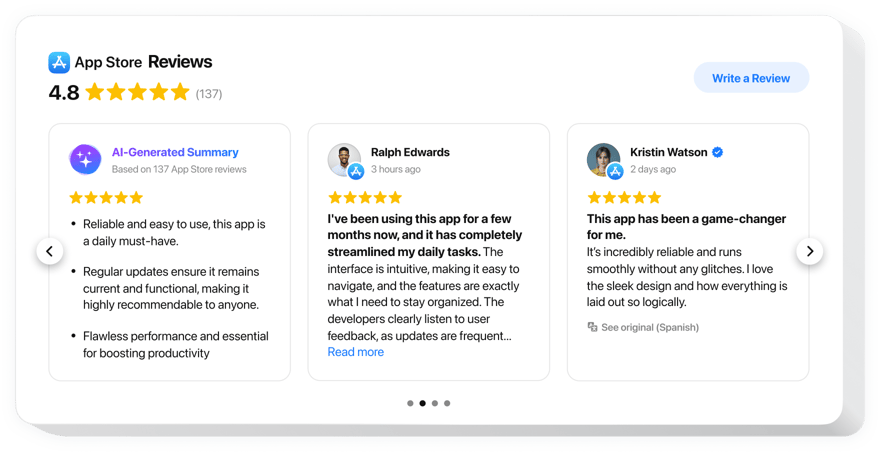Click the translate icon beside See original

pos(592,327)
